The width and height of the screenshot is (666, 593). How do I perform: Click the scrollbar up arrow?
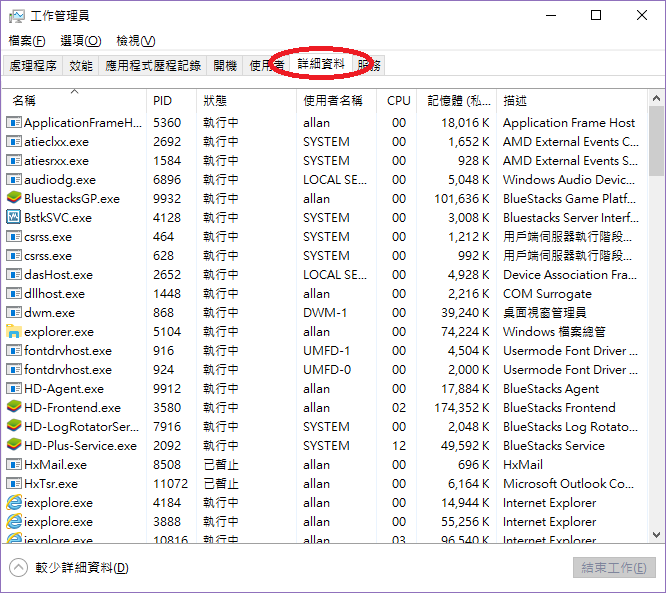pos(656,98)
